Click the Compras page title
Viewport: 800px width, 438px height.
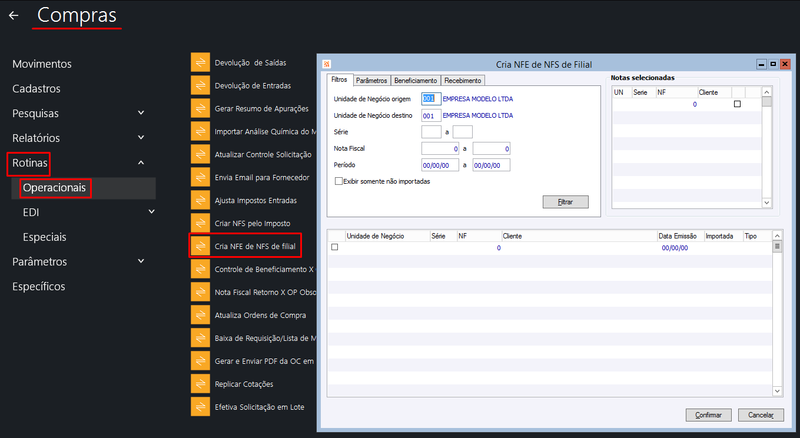(x=77, y=15)
